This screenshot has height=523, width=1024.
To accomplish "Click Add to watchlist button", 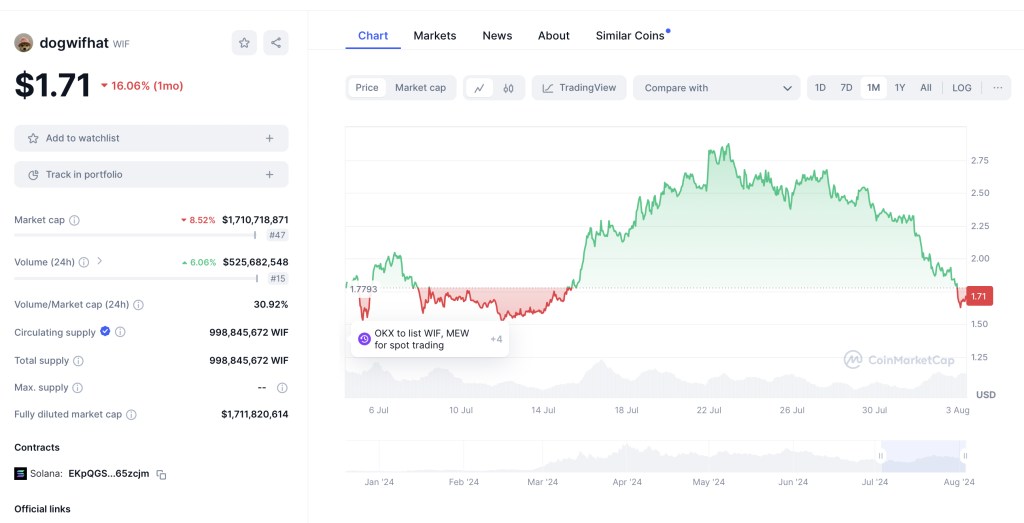I will tap(152, 138).
